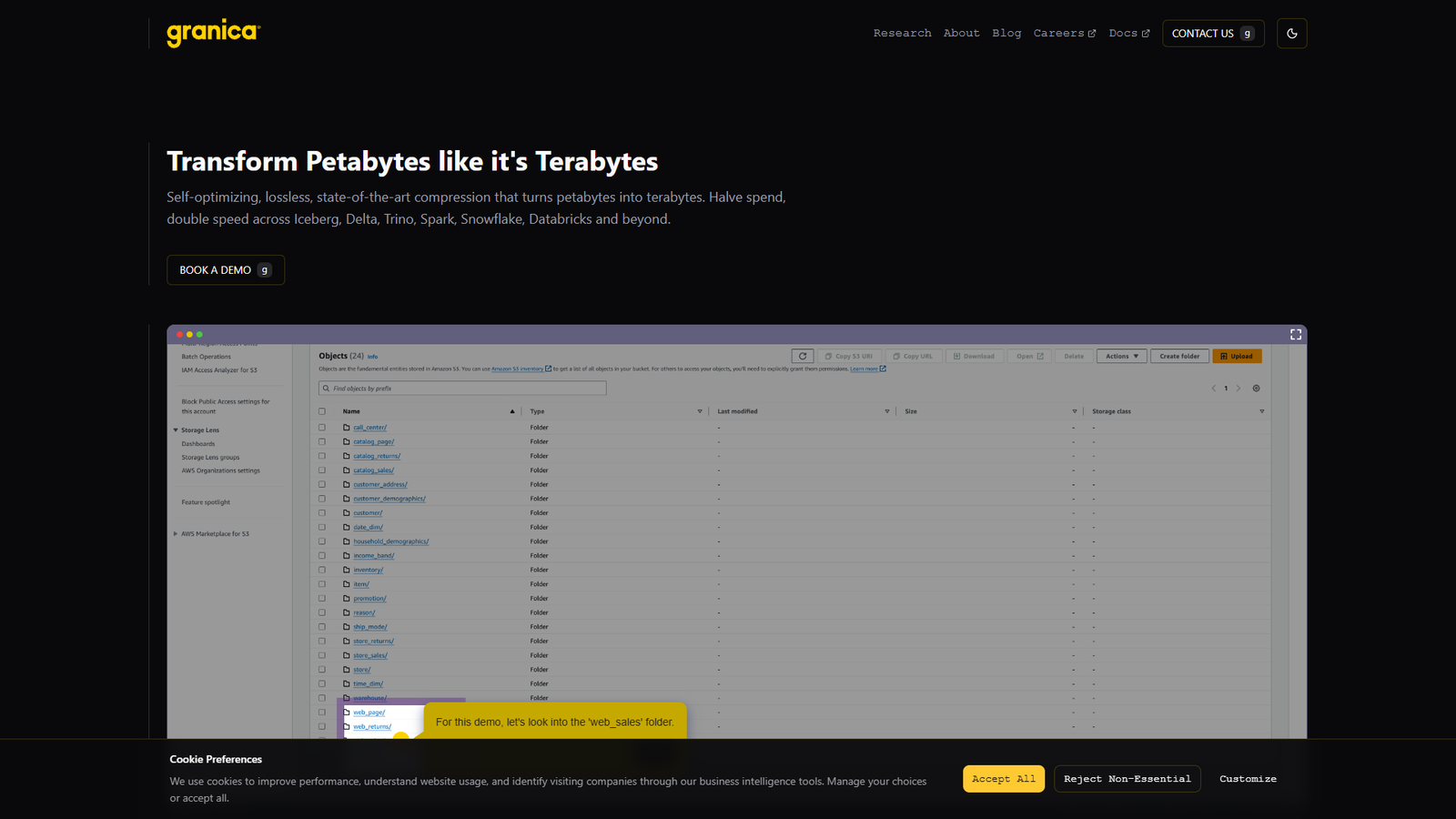Click the next page arrow in pagination
This screenshot has height=819, width=1456.
[x=1239, y=389]
